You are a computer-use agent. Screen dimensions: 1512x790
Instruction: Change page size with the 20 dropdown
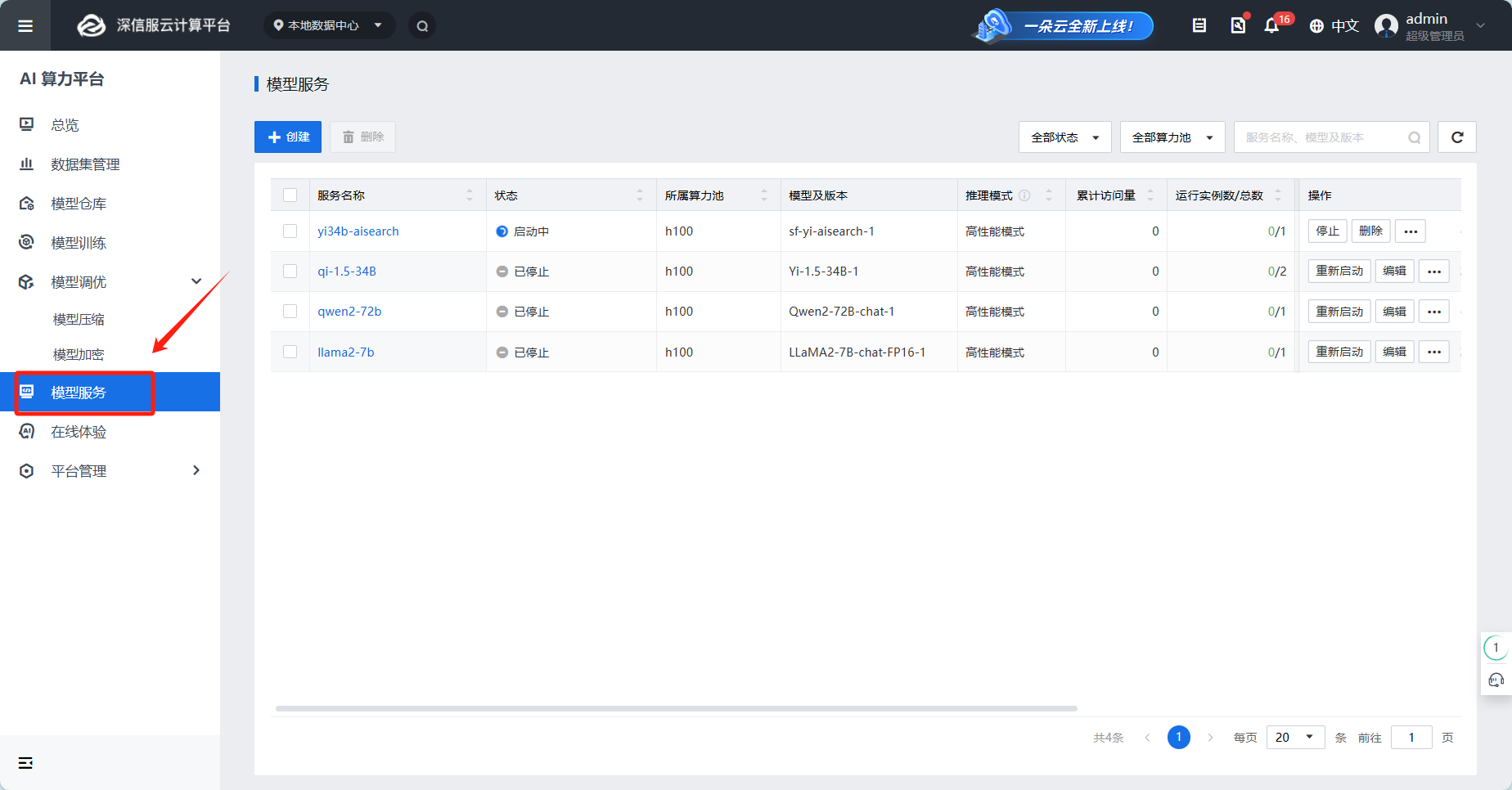click(x=1296, y=737)
